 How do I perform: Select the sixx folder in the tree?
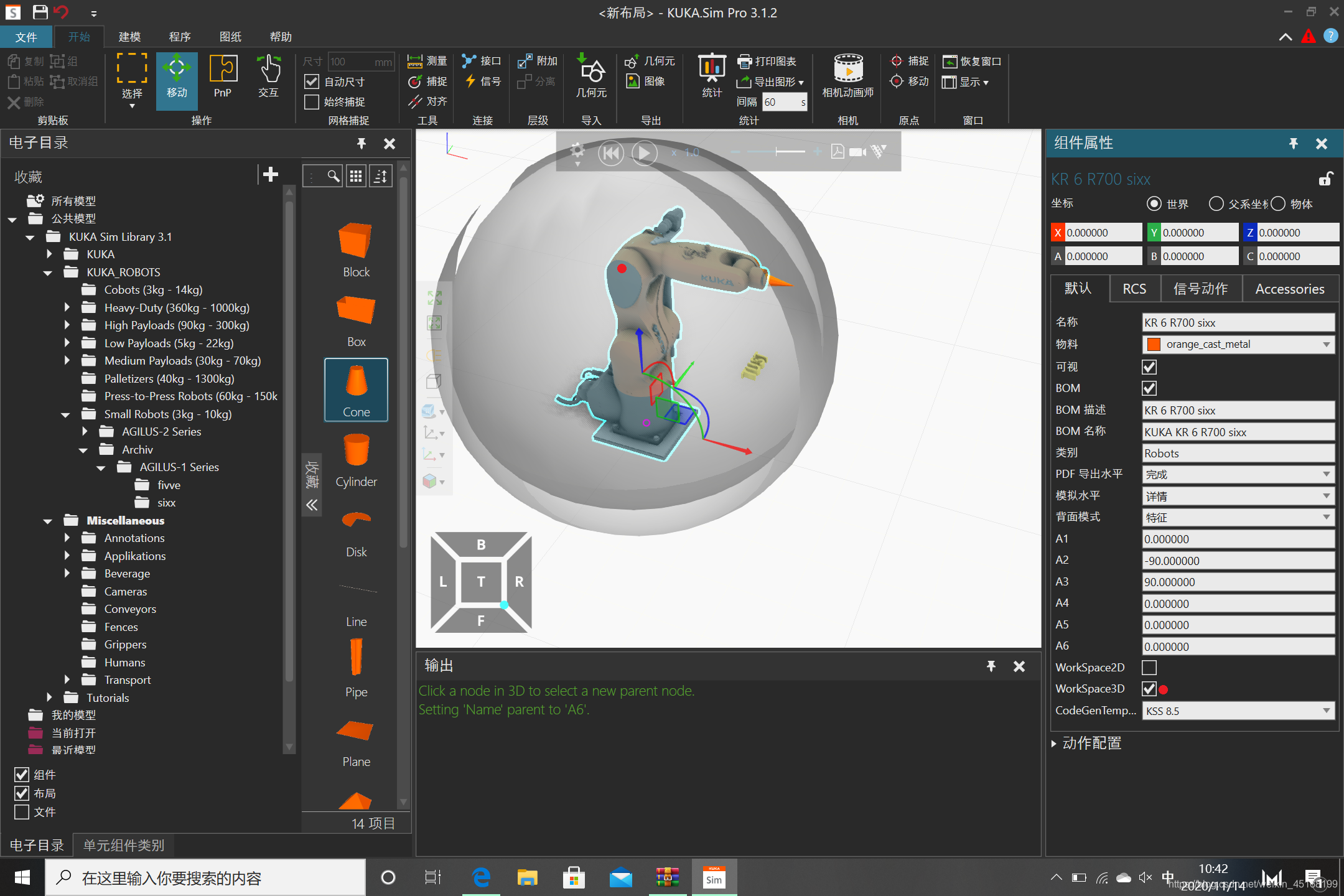point(166,503)
